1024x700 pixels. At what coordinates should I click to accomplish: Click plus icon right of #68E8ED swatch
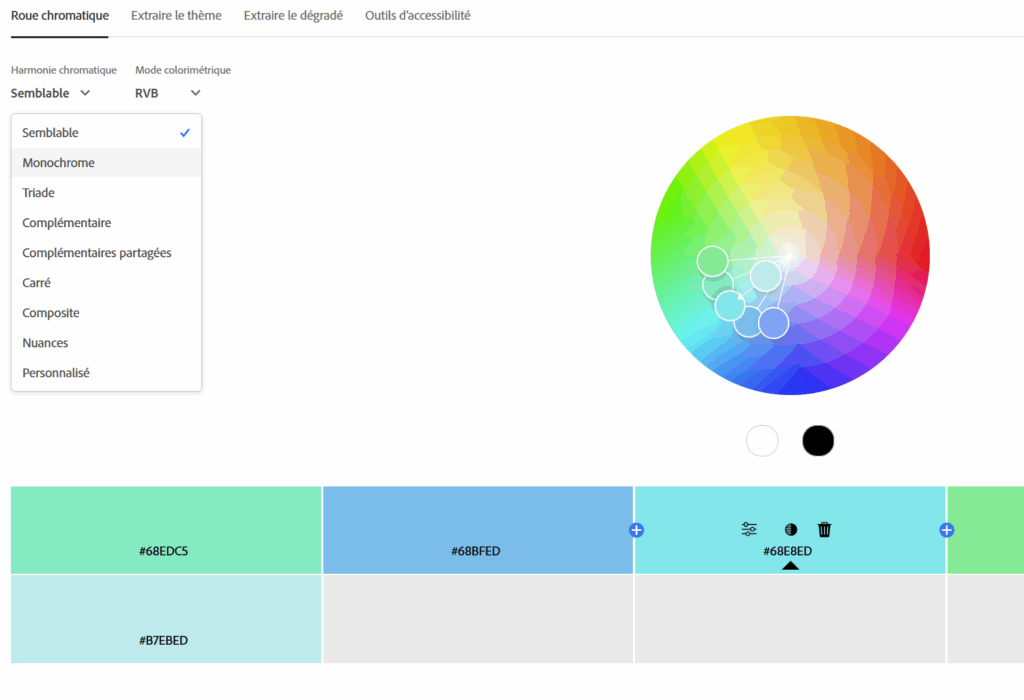tap(947, 530)
